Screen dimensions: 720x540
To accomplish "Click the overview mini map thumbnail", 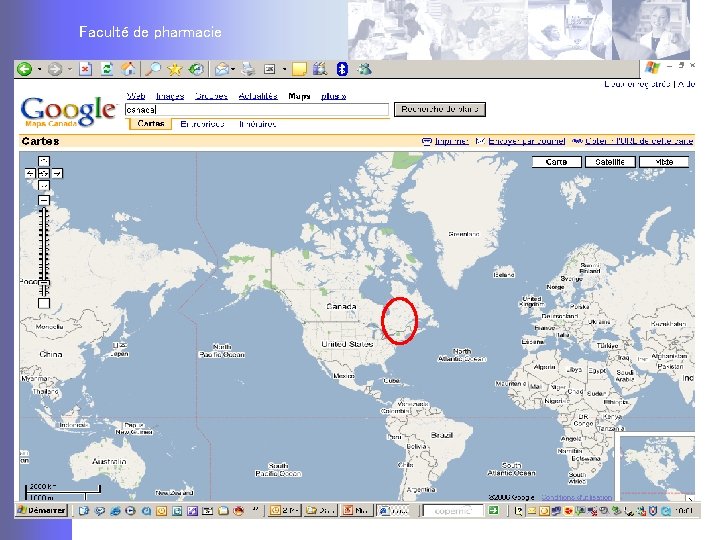I will pos(658,468).
